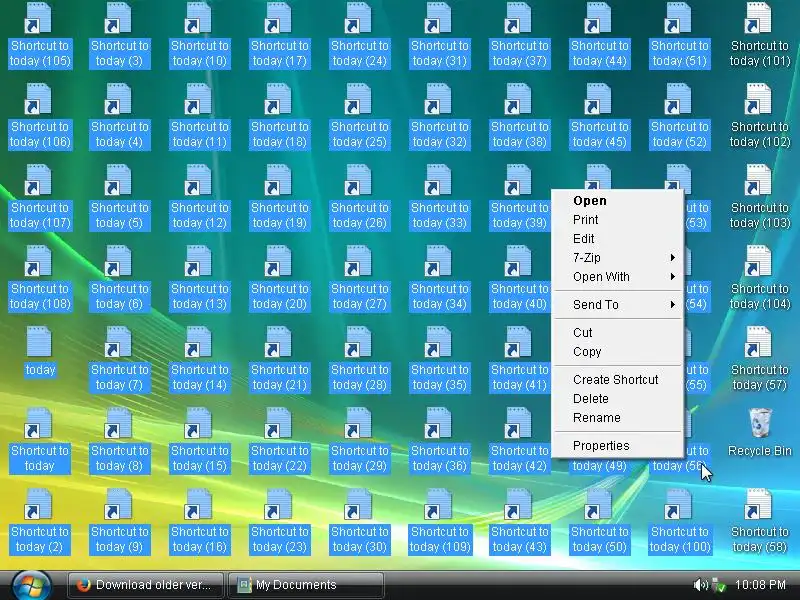Click 'Shortcut to today (24)' desktop icon
The image size is (800, 600).
360,36
